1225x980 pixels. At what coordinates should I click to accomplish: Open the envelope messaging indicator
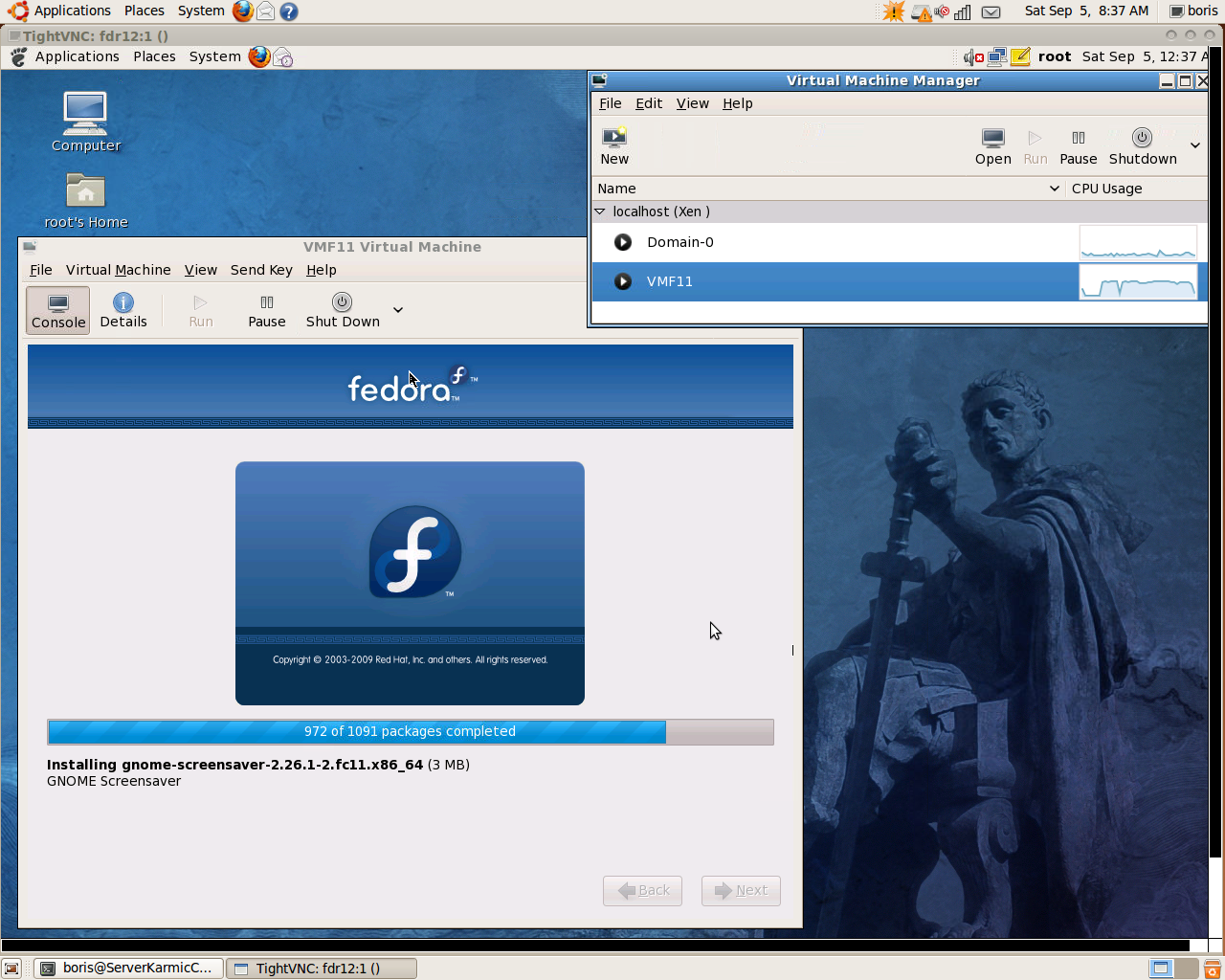pos(991,11)
